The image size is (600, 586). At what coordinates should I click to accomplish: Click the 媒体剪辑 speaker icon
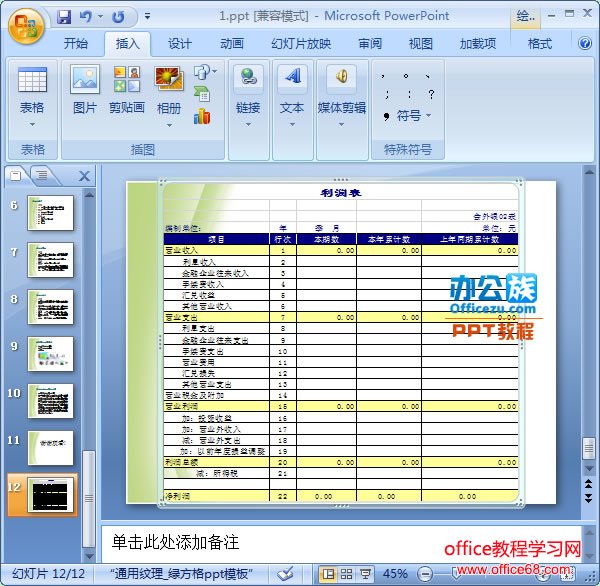[x=342, y=76]
